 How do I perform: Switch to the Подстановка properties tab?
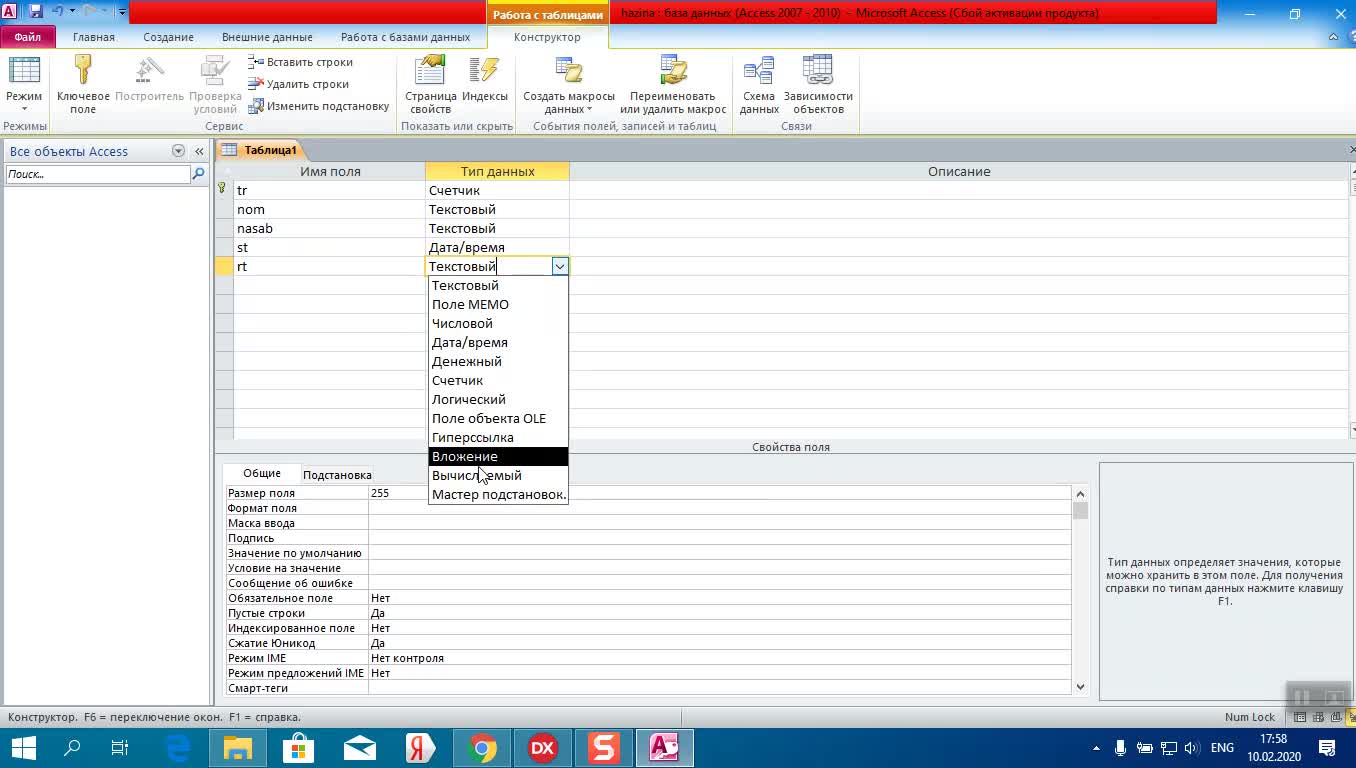[337, 475]
